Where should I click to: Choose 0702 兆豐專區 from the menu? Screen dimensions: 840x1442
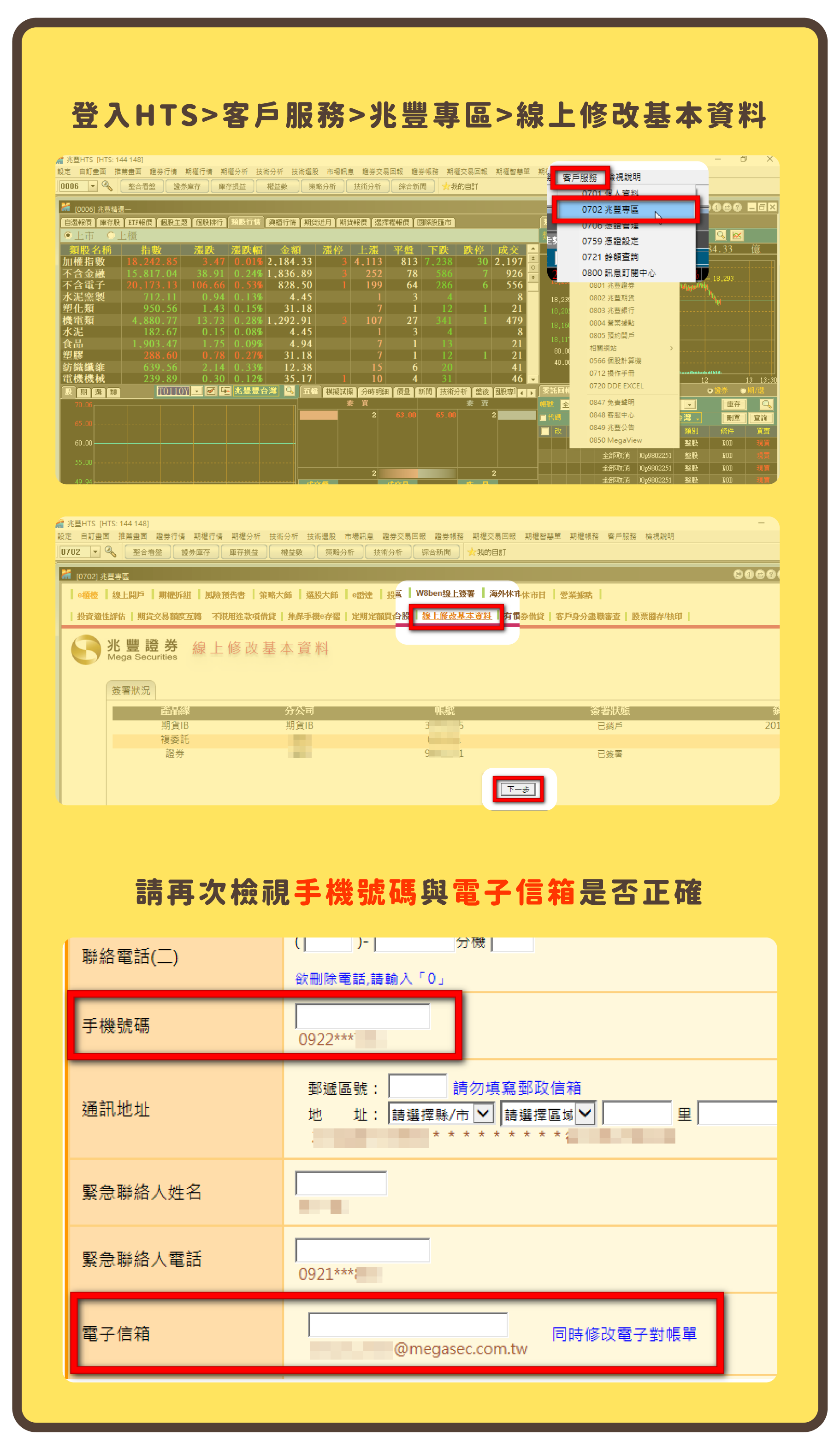coord(625,209)
